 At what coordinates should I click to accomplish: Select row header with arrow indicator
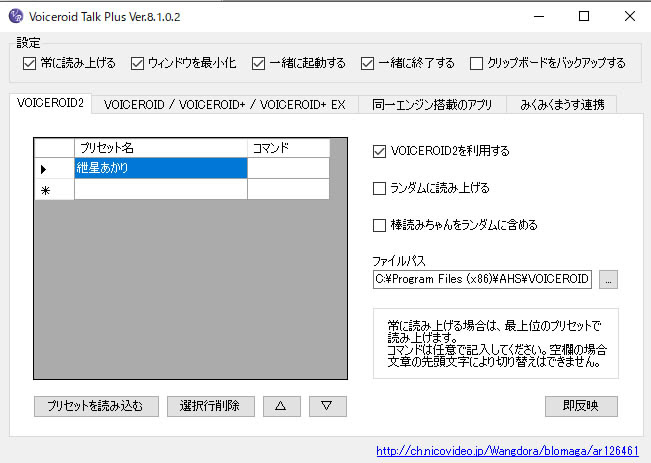coord(54,168)
